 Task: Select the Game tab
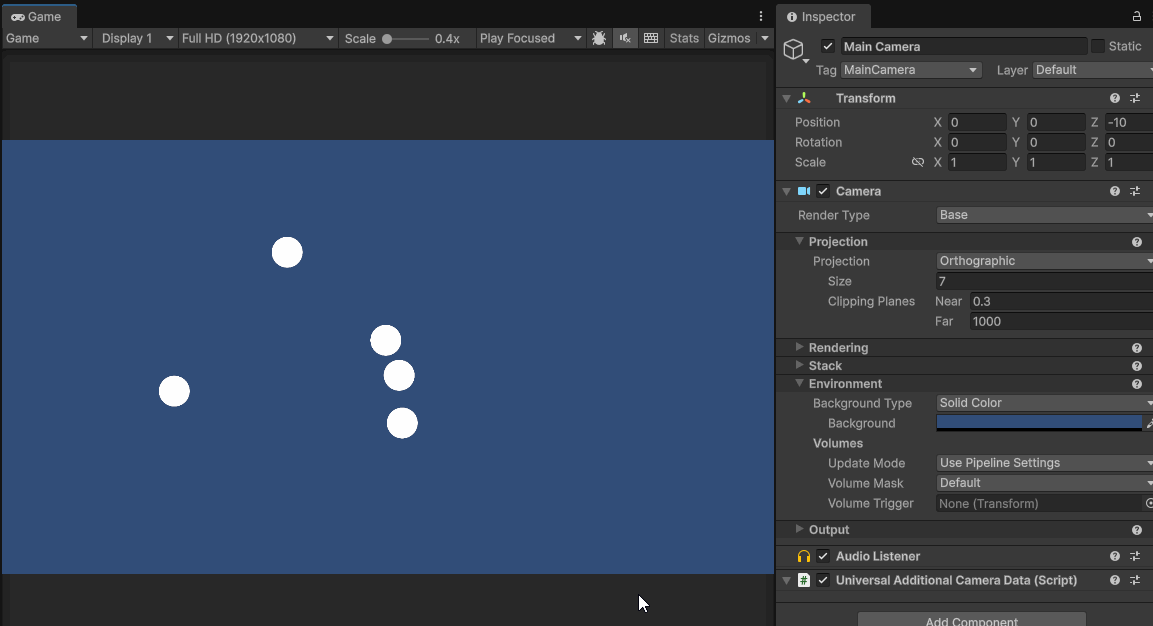pos(38,16)
